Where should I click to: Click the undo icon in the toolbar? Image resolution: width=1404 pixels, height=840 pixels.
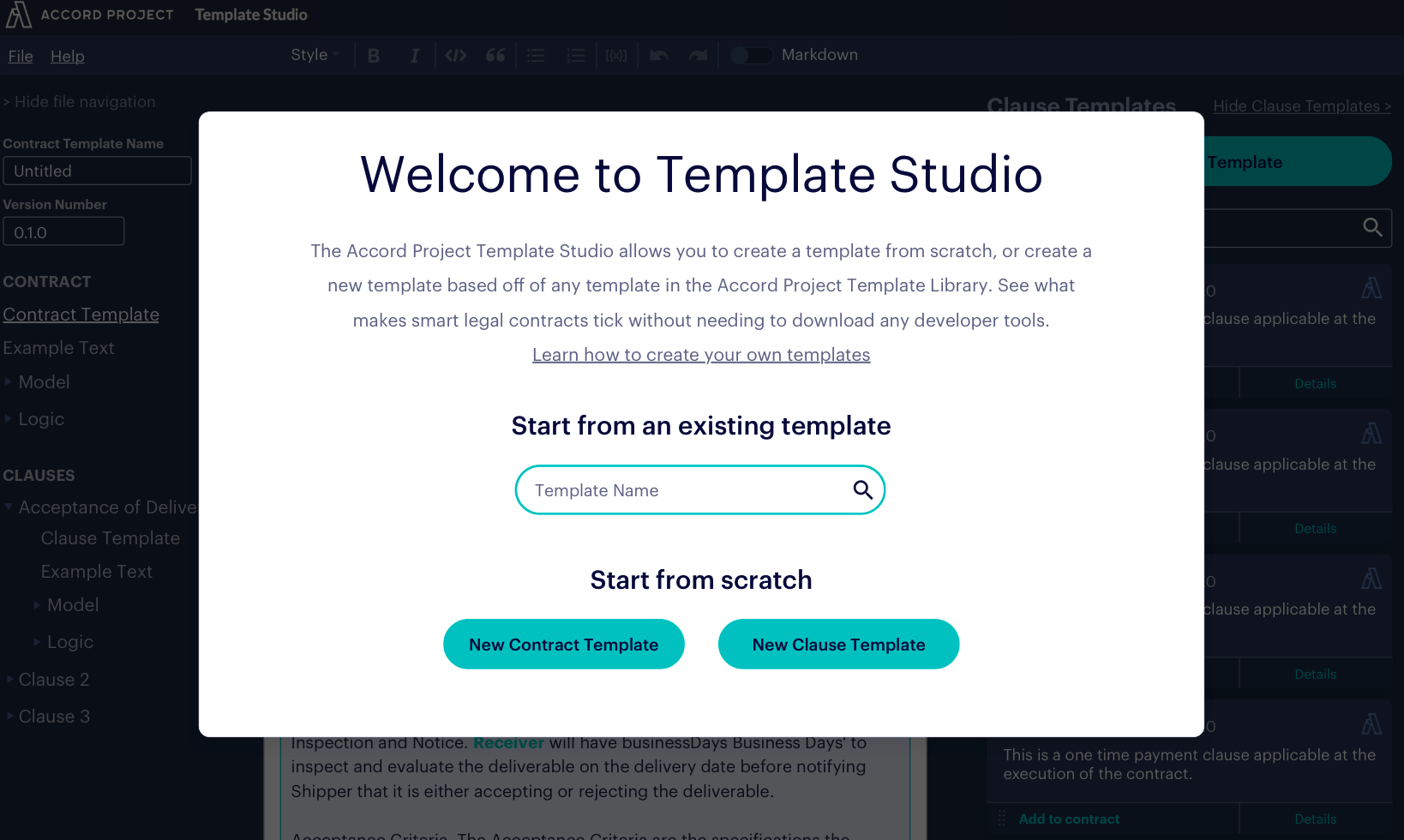658,56
